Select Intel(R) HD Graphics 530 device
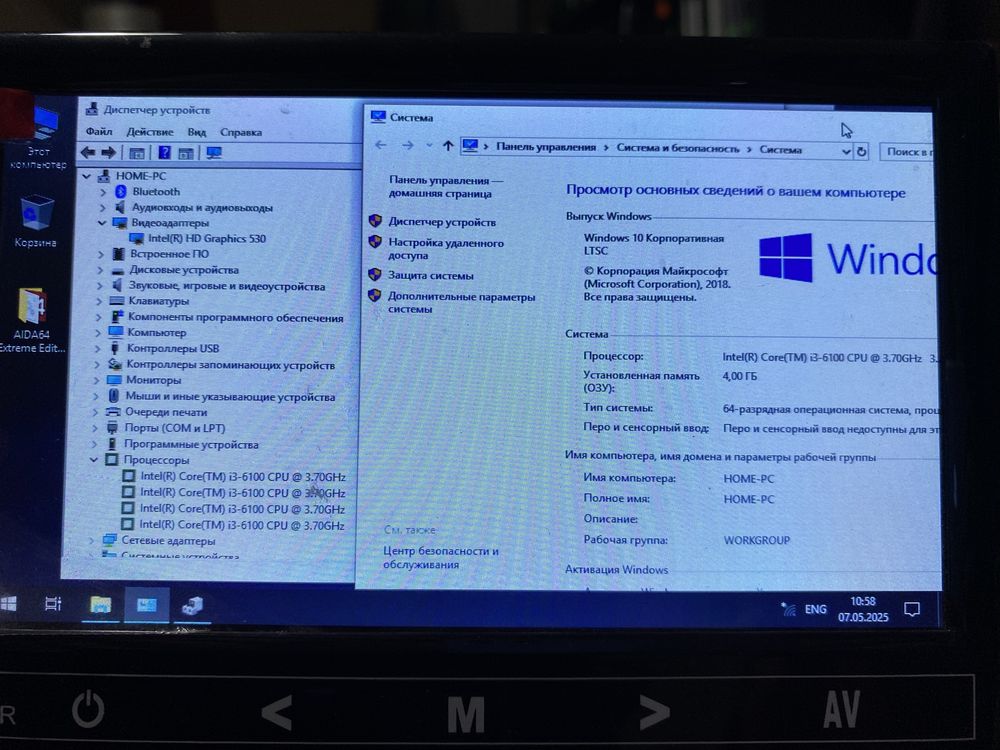Viewport: 1000px width, 750px height. click(207, 239)
